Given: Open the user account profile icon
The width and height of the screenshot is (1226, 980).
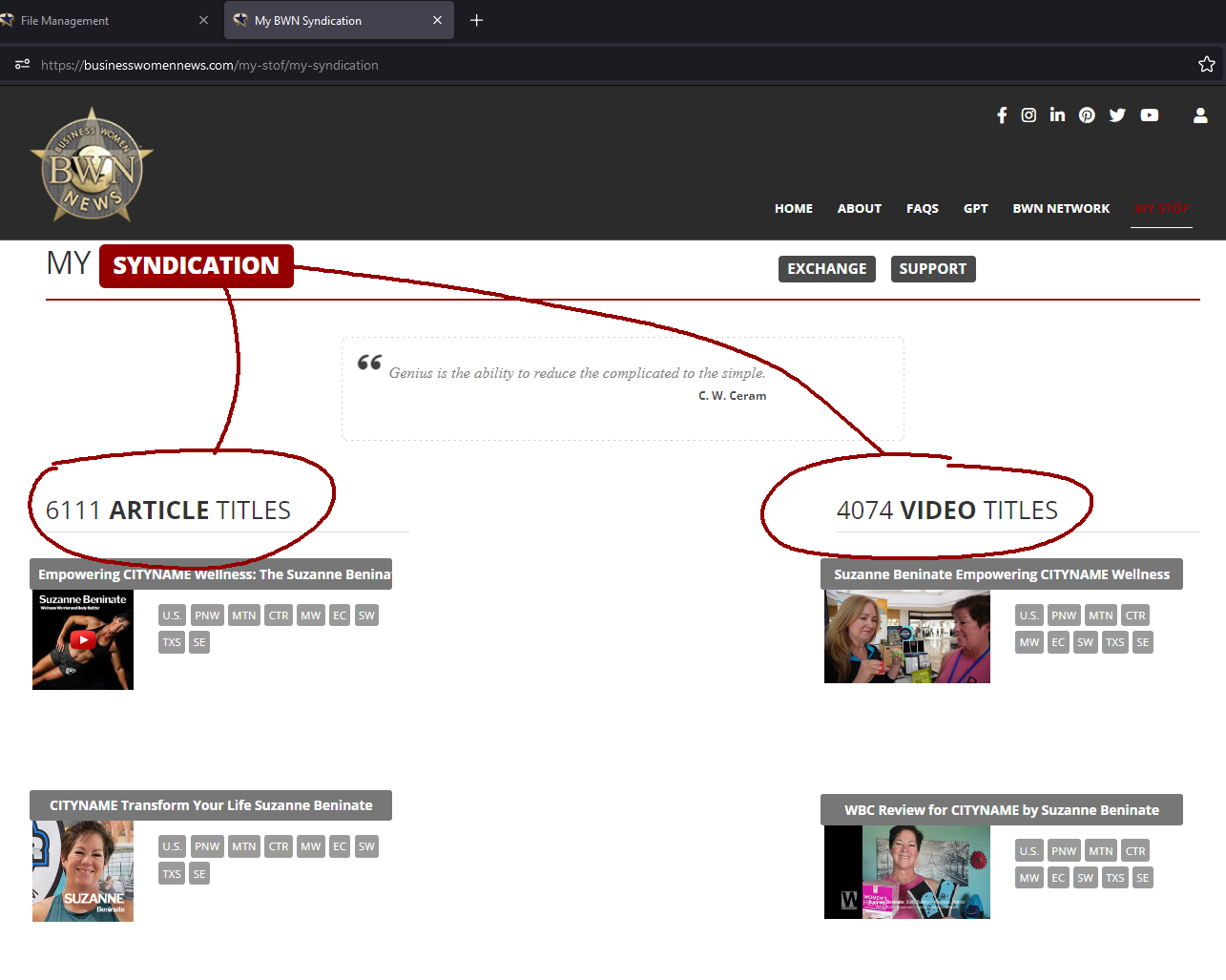Looking at the screenshot, I should (1200, 115).
